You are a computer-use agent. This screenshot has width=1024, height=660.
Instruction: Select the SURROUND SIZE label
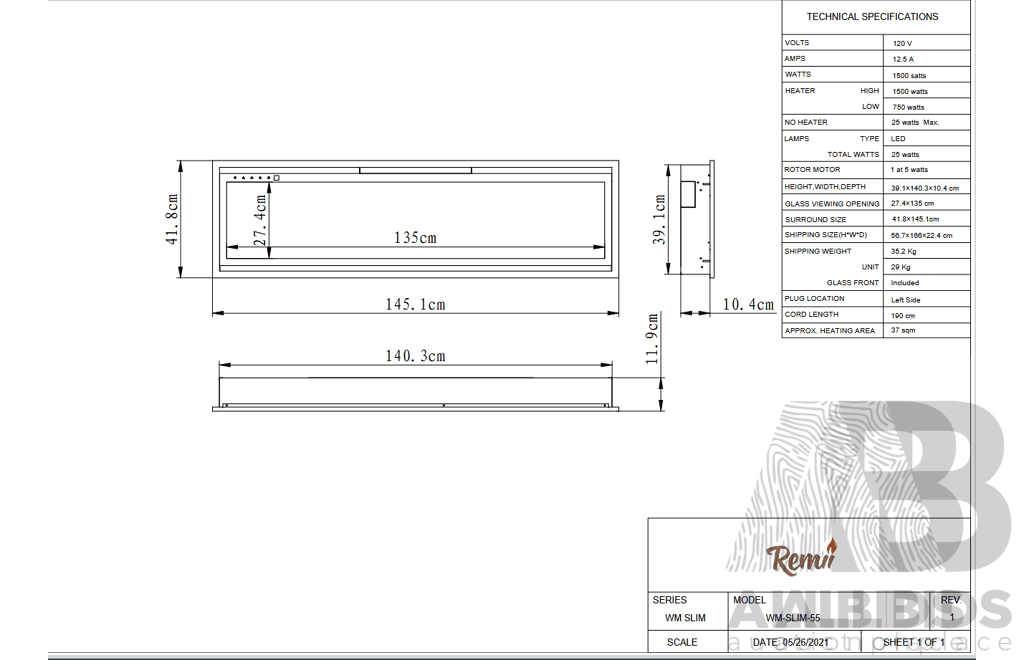(x=815, y=219)
